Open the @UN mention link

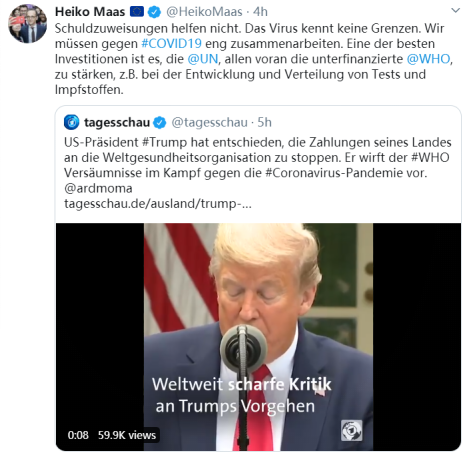(x=203, y=59)
